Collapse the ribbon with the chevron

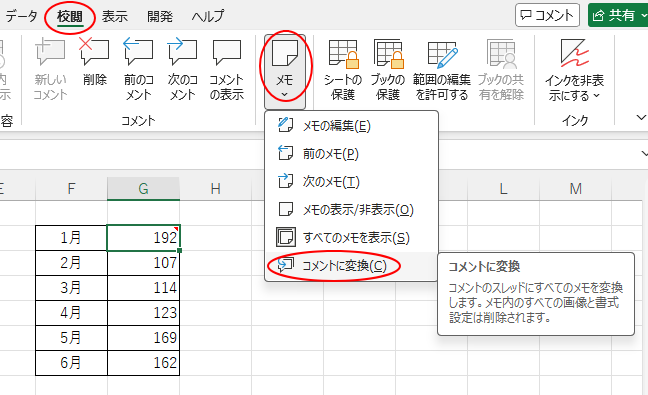(x=641, y=118)
